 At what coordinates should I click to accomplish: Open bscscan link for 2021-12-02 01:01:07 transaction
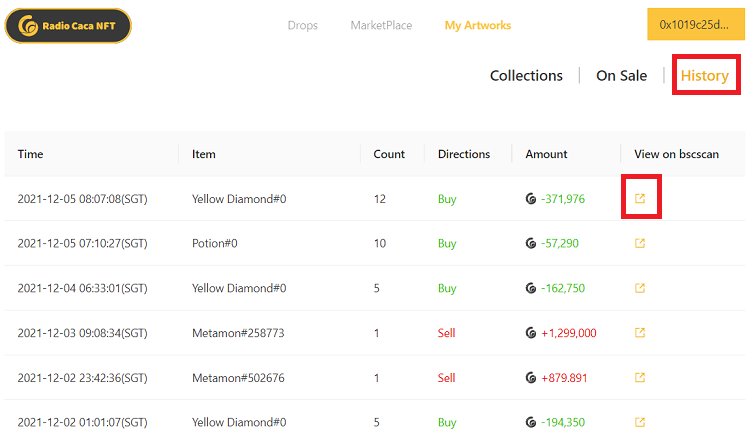coord(640,422)
